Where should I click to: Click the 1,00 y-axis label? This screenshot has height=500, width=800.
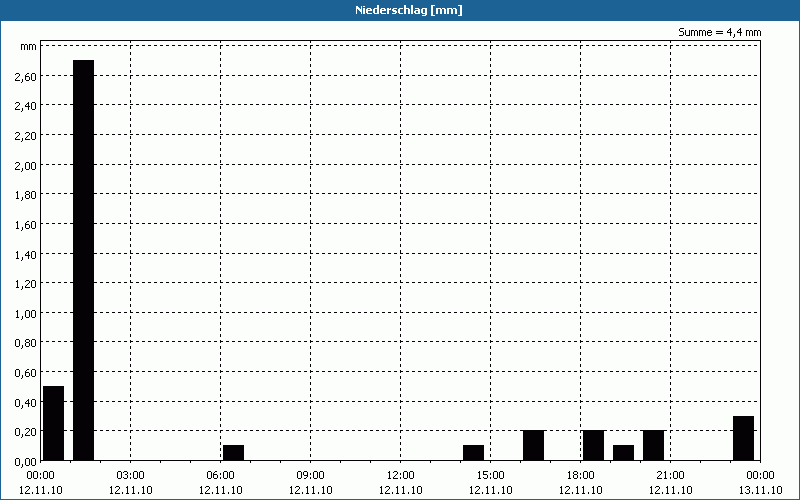click(x=26, y=313)
